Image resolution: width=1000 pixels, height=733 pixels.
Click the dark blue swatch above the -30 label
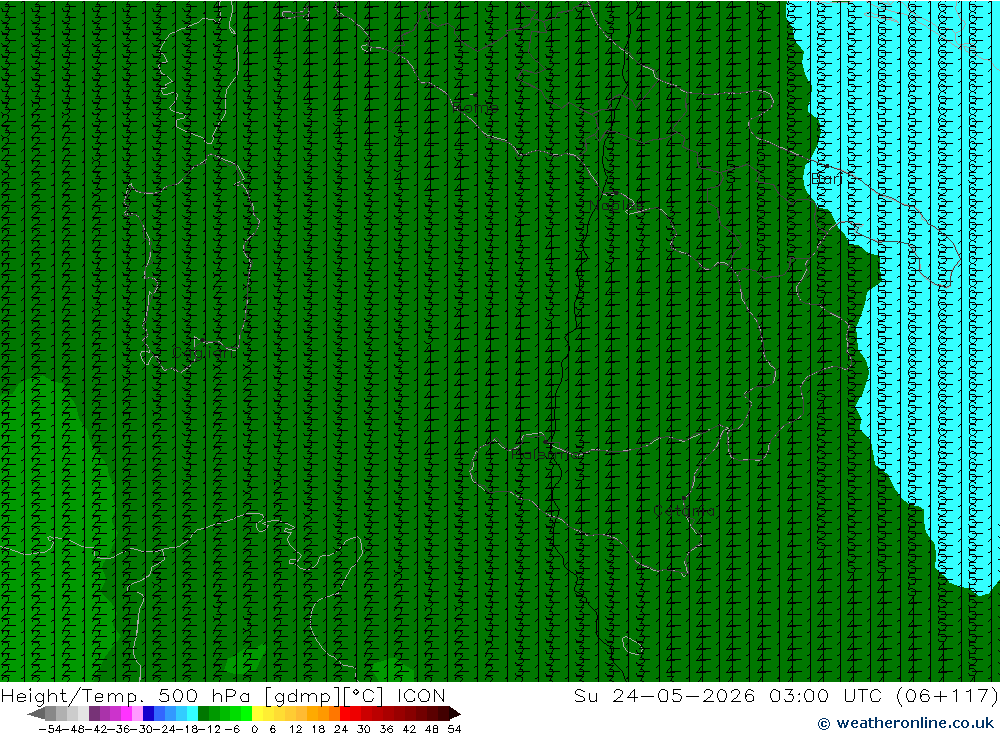tap(148, 713)
